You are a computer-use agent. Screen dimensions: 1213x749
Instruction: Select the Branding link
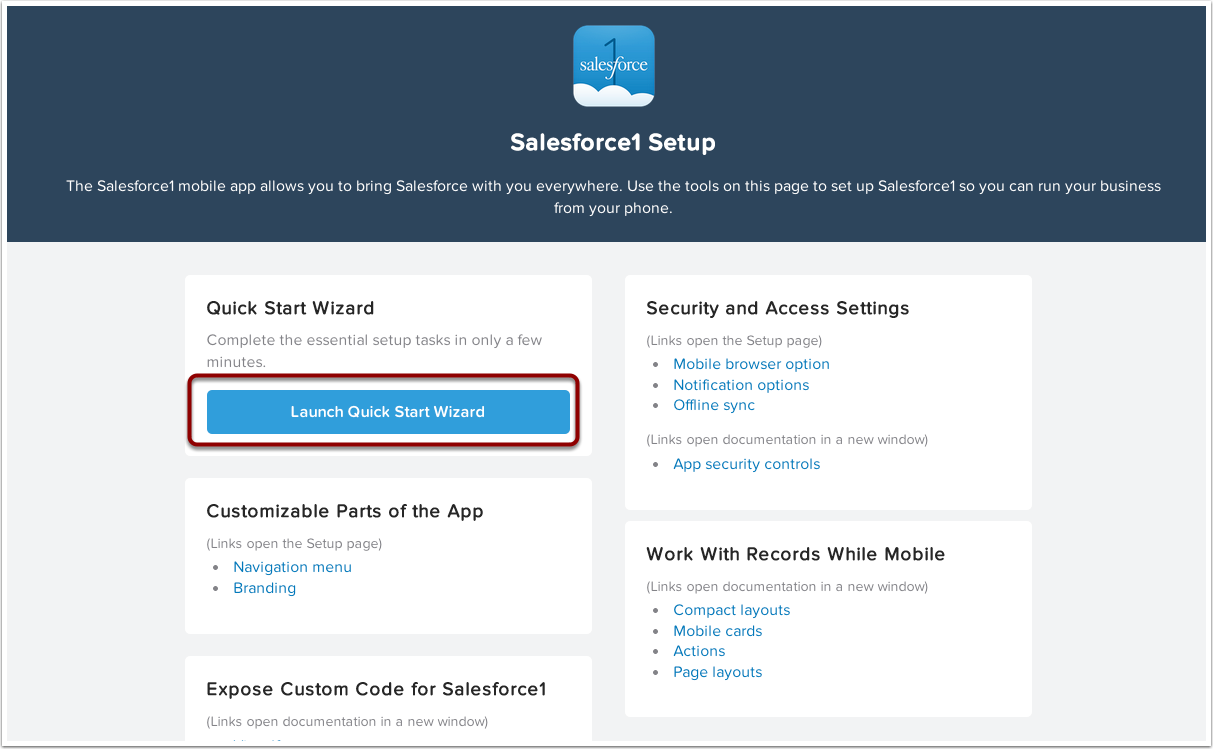[264, 588]
